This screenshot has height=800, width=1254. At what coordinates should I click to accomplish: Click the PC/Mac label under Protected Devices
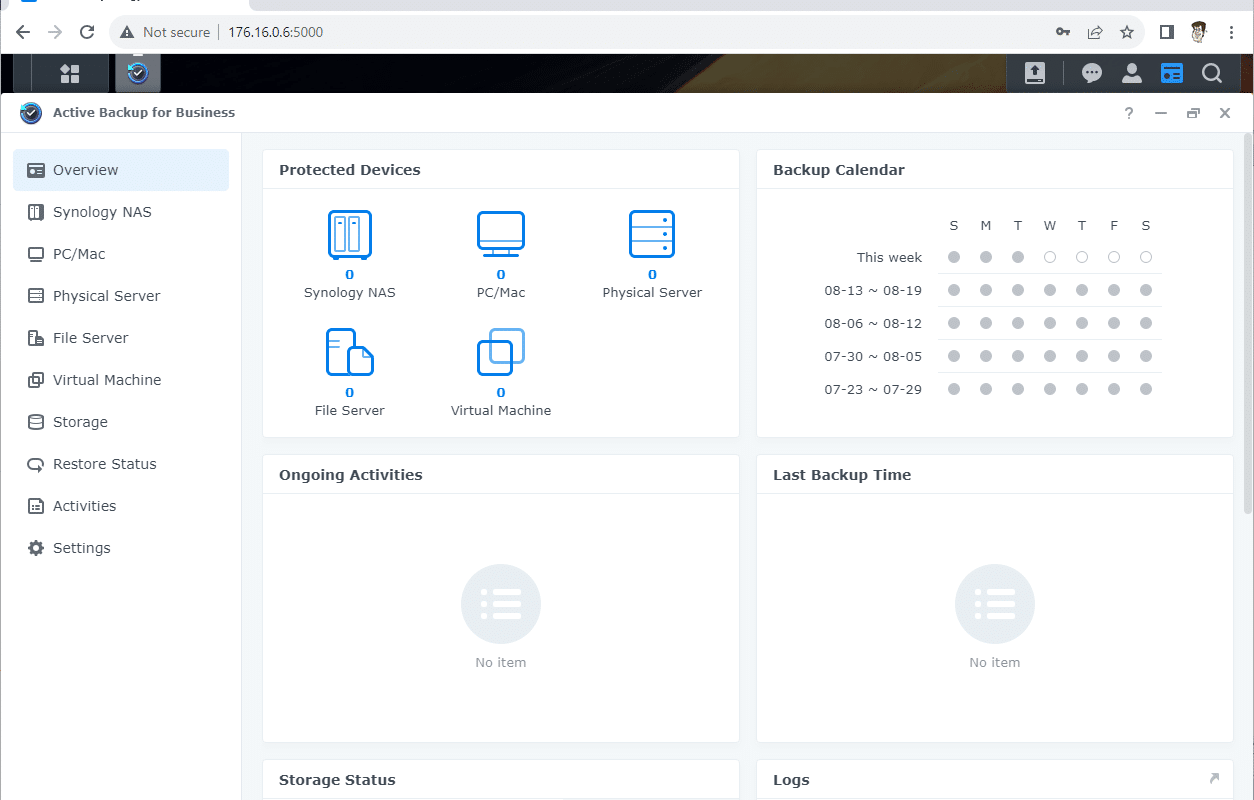point(501,293)
